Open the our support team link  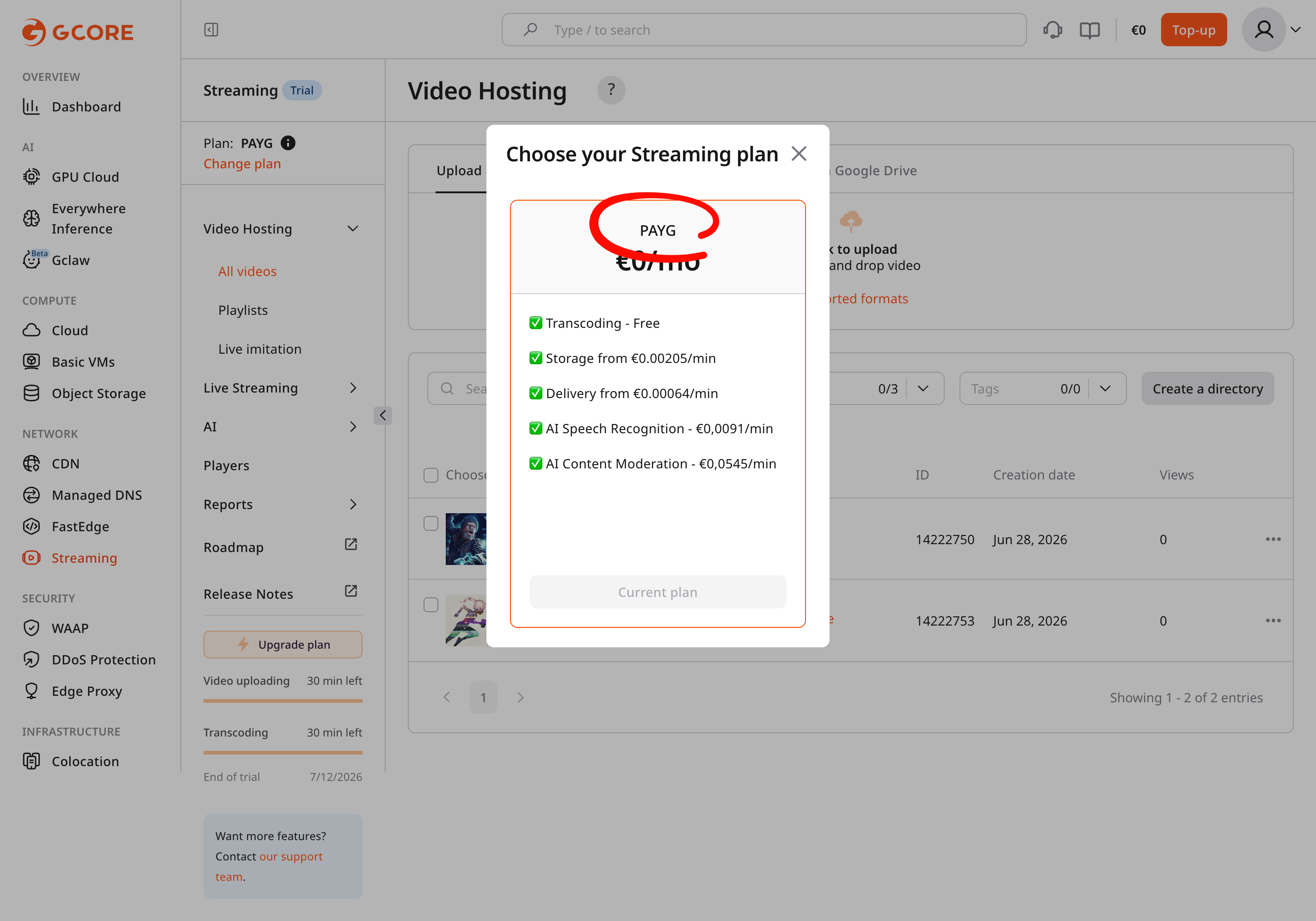[x=268, y=866]
